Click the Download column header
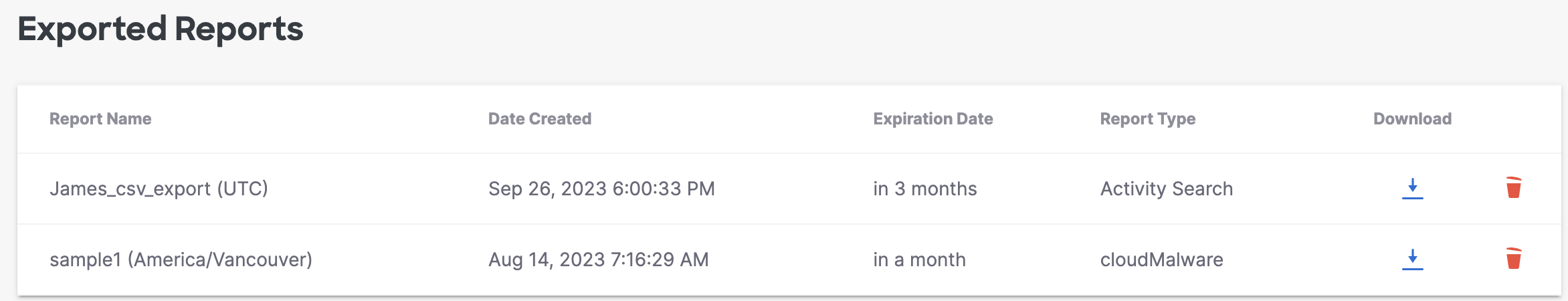 (1412, 119)
